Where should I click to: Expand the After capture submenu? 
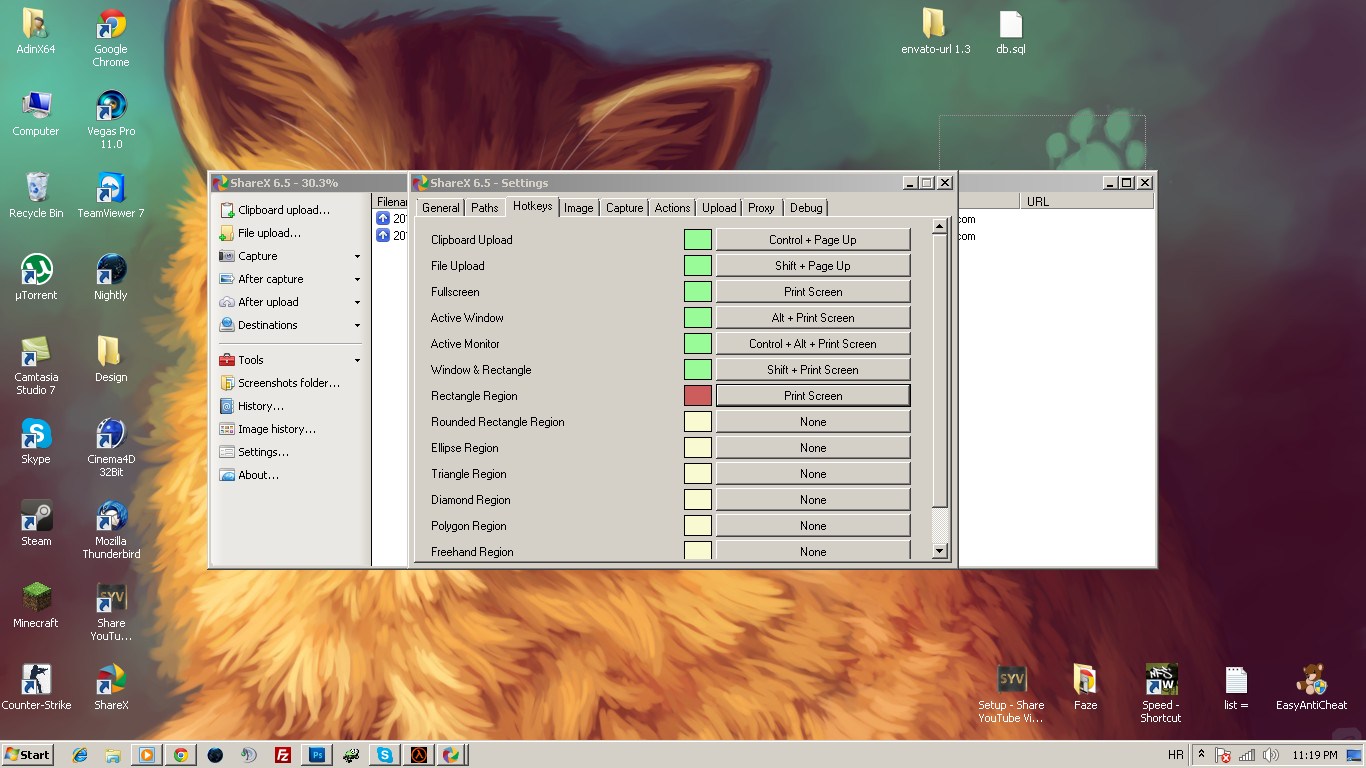tap(357, 280)
